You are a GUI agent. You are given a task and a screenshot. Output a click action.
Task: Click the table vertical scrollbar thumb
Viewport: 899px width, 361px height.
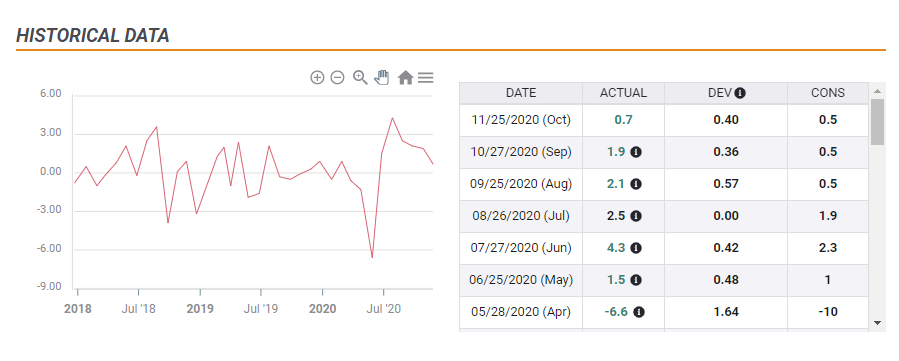click(x=877, y=121)
